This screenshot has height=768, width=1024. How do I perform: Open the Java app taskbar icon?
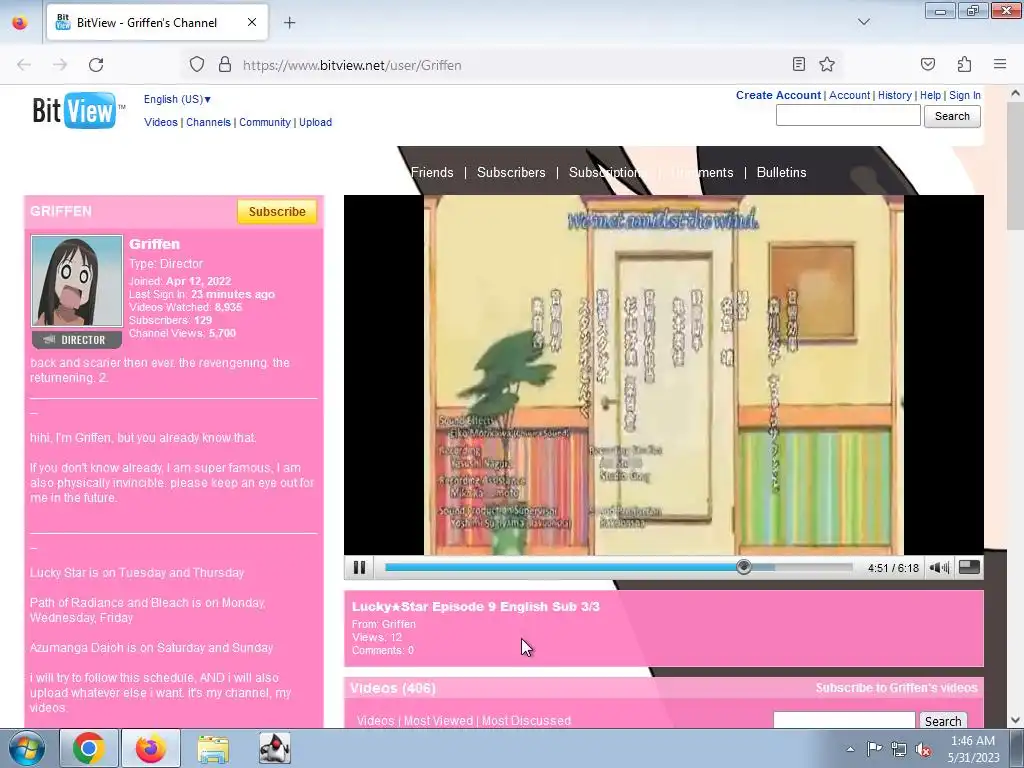coord(275,748)
